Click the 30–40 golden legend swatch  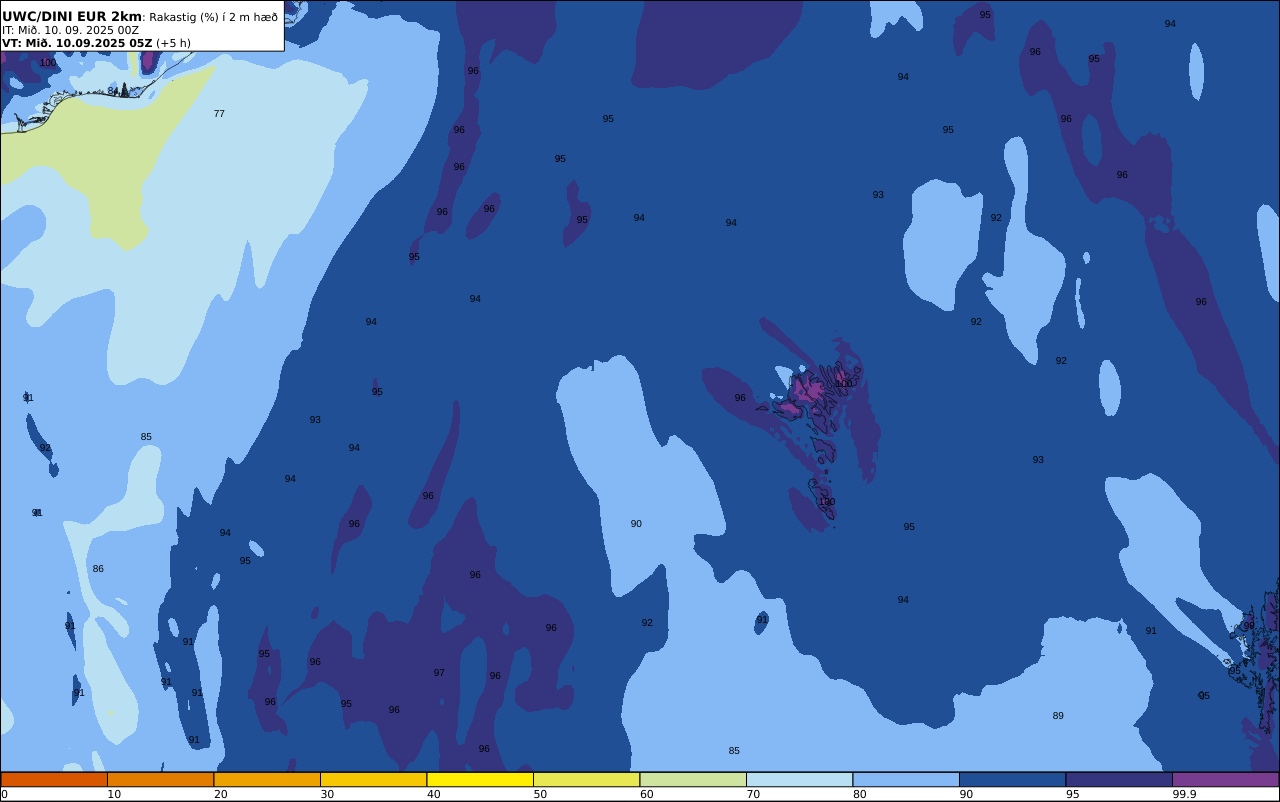pos(373,779)
